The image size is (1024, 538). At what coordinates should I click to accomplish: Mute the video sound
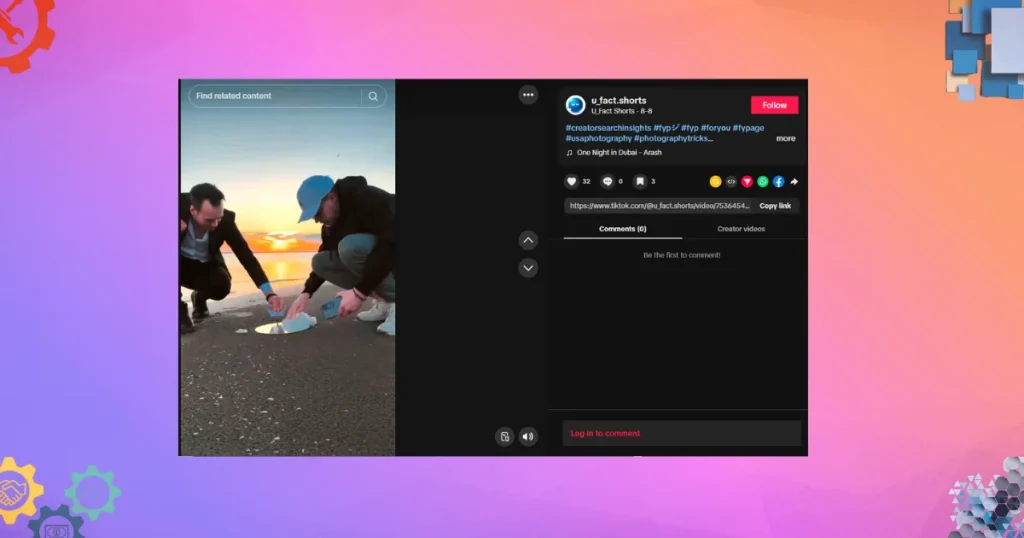pos(528,436)
